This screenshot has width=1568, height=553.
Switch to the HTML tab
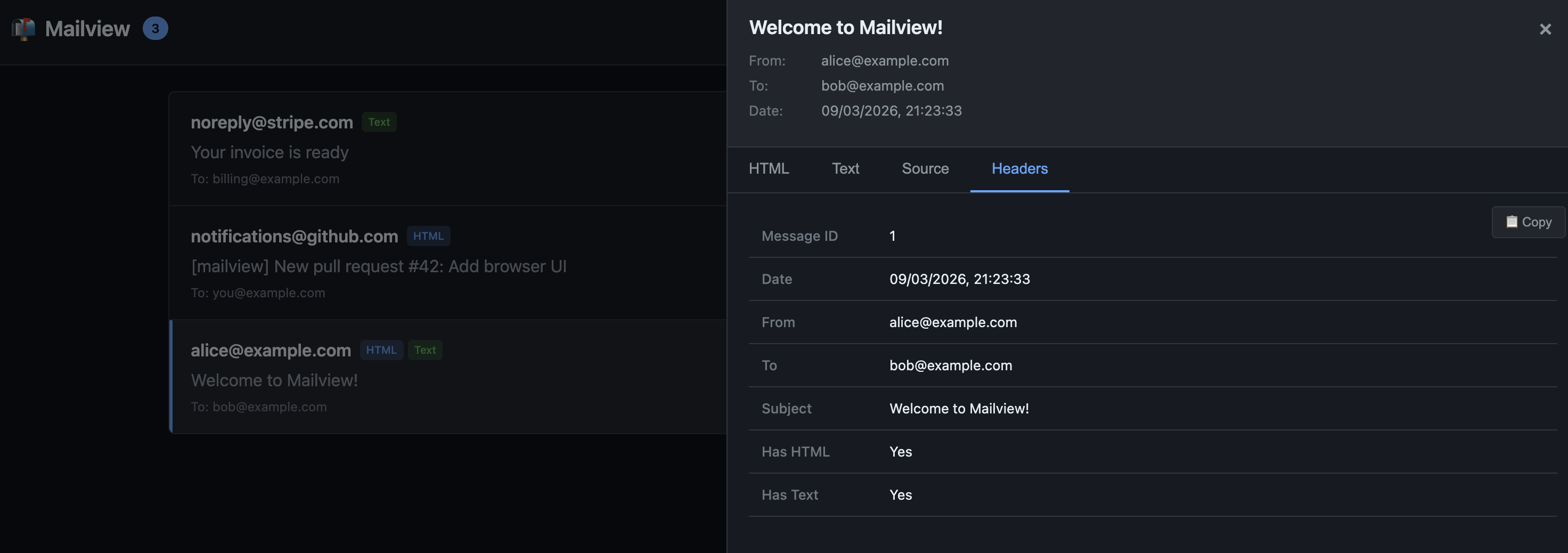(769, 169)
